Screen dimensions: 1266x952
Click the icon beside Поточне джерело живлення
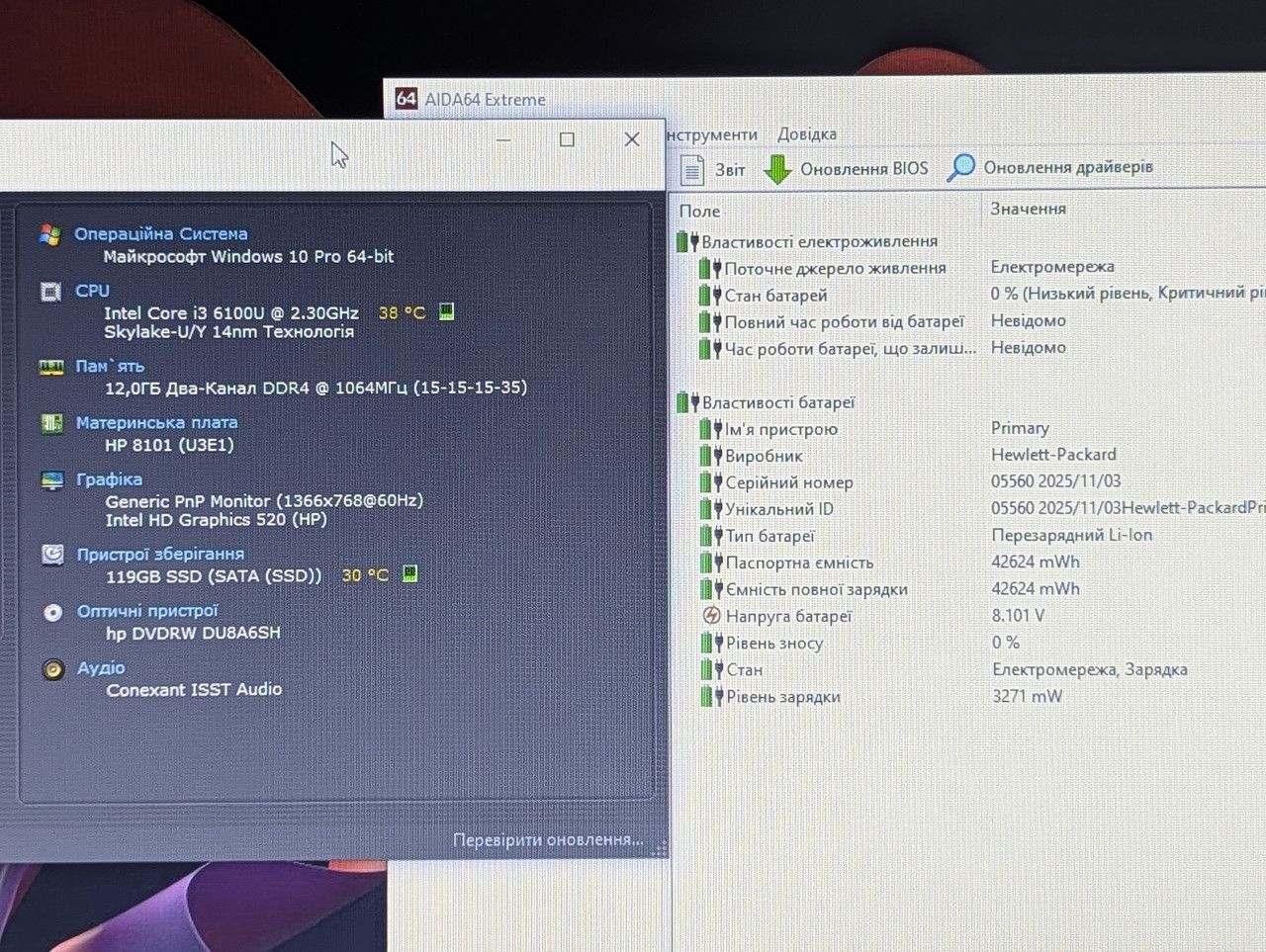click(x=710, y=268)
